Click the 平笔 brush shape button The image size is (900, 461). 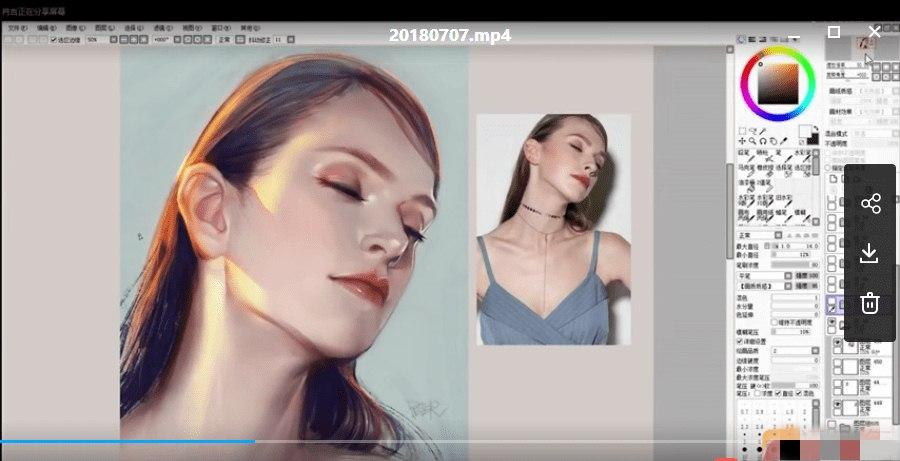coord(758,275)
